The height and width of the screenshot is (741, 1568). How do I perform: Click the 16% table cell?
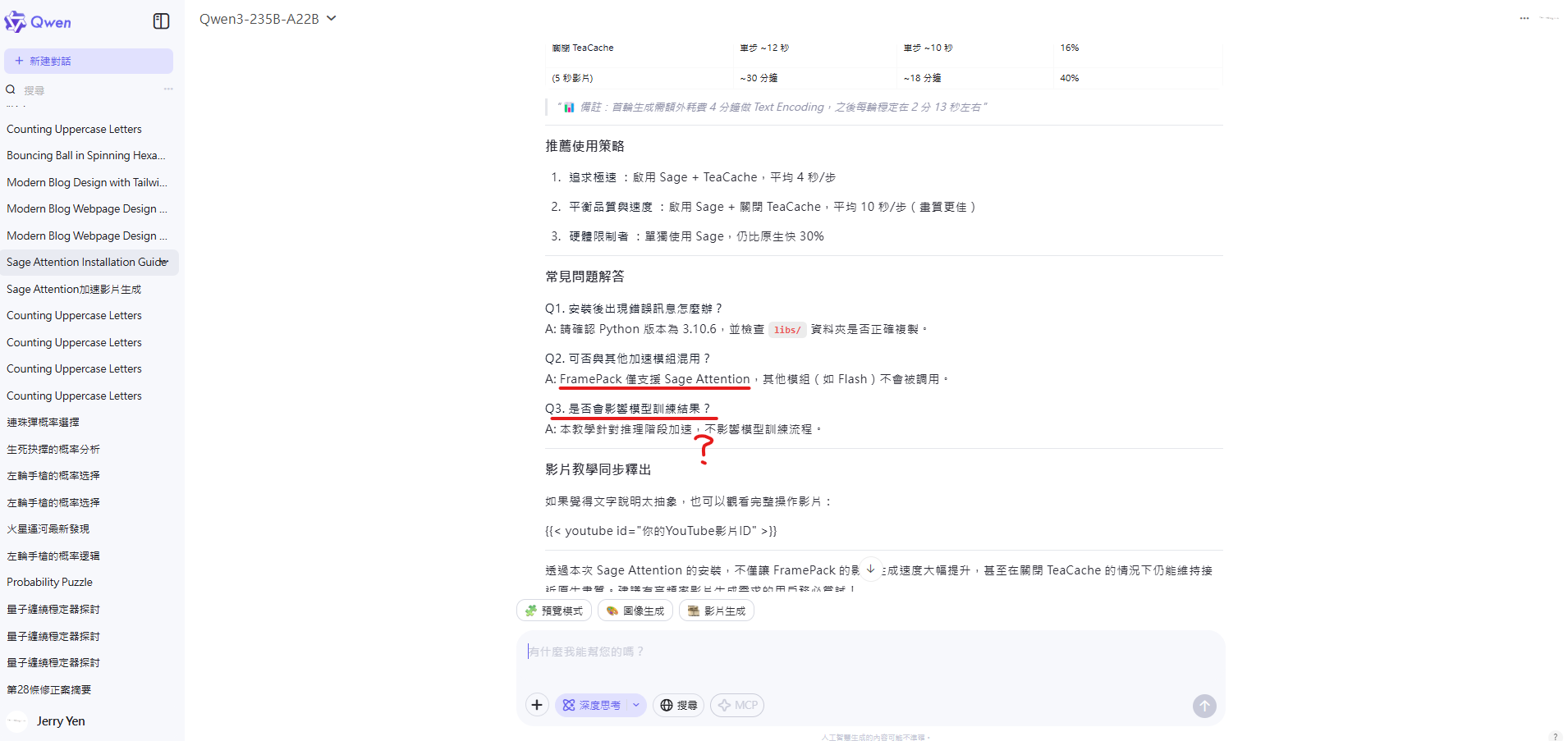(1069, 48)
